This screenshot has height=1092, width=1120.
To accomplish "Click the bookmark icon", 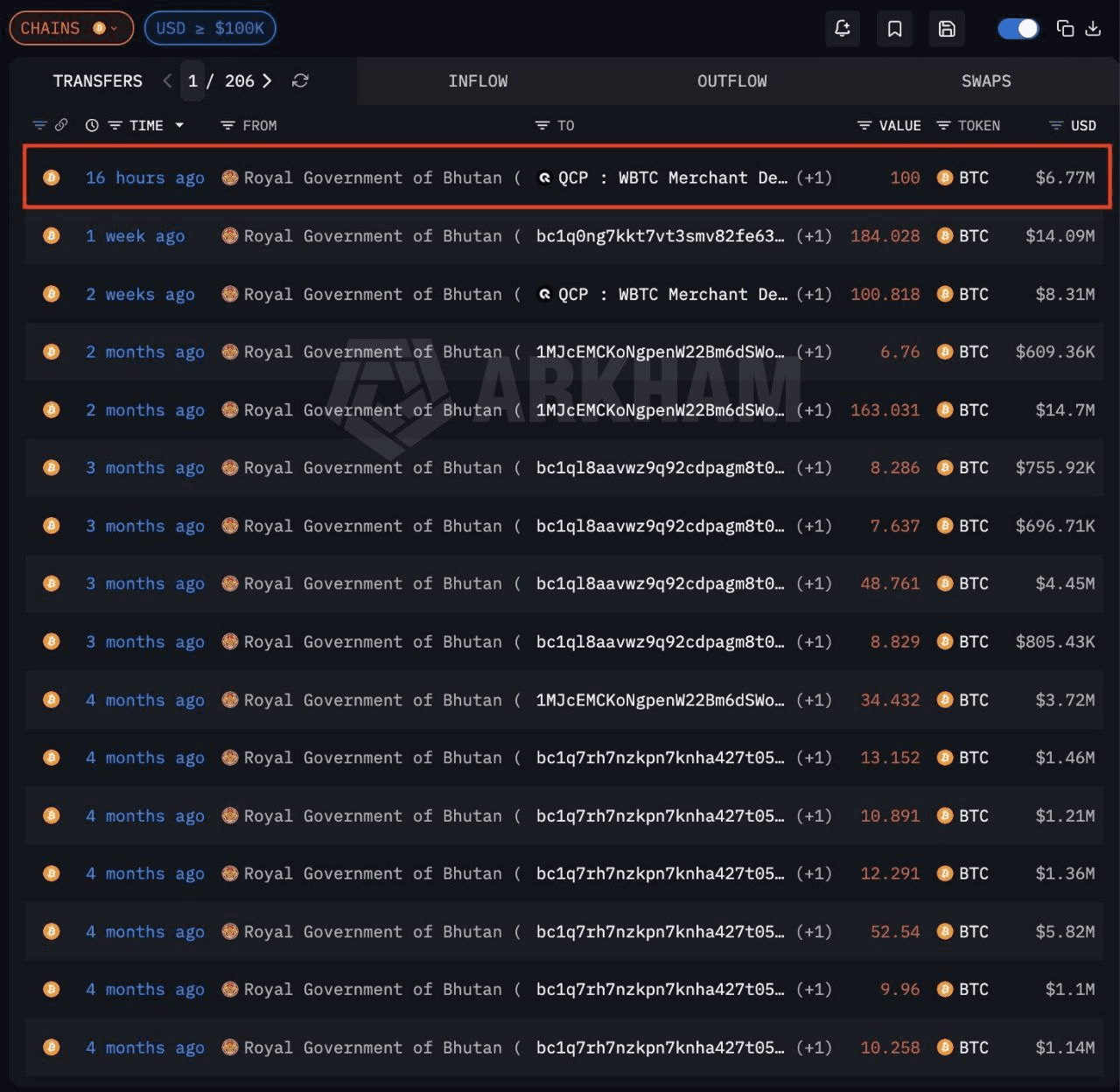I will click(894, 29).
